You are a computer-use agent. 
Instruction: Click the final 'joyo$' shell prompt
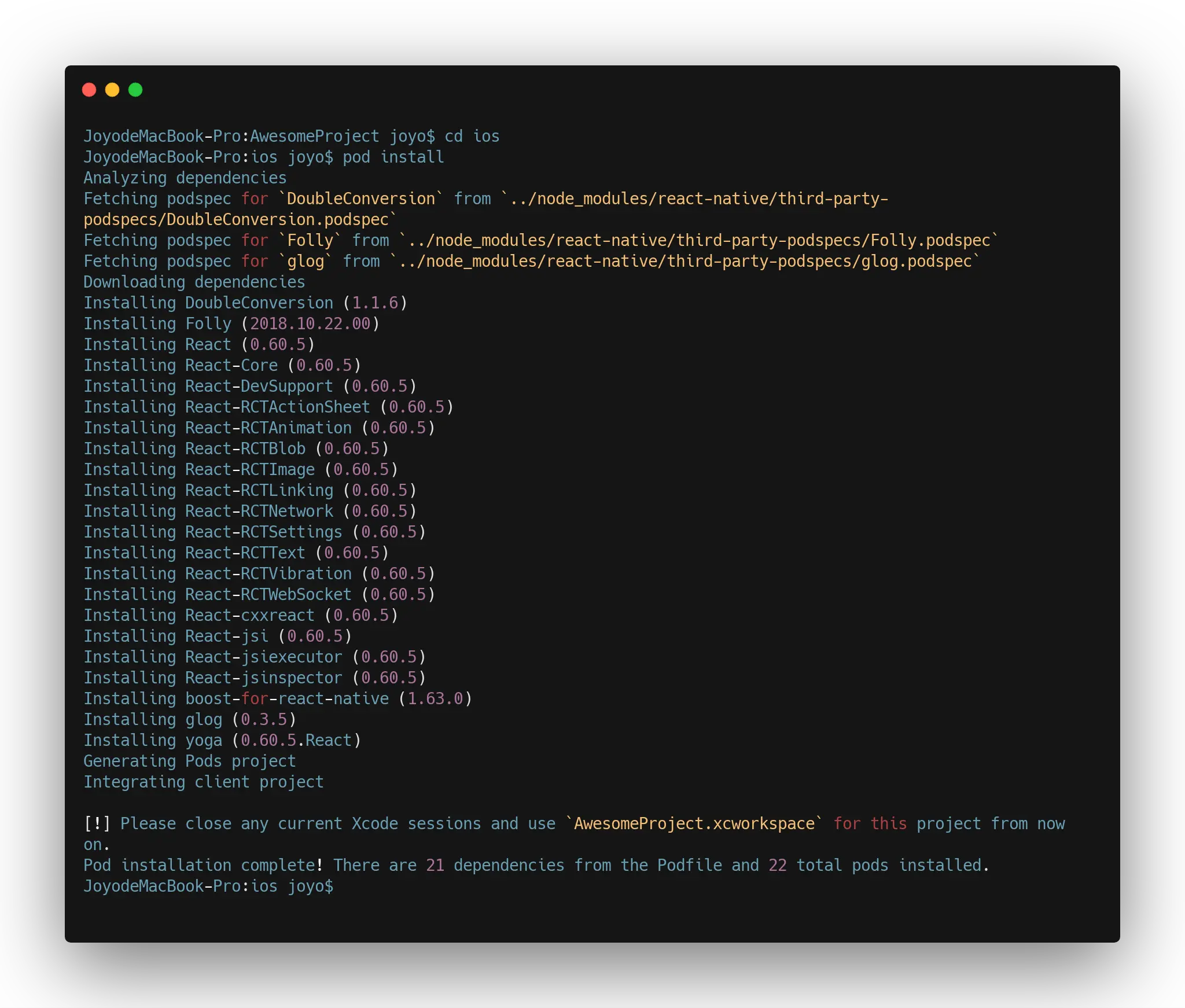(311, 886)
